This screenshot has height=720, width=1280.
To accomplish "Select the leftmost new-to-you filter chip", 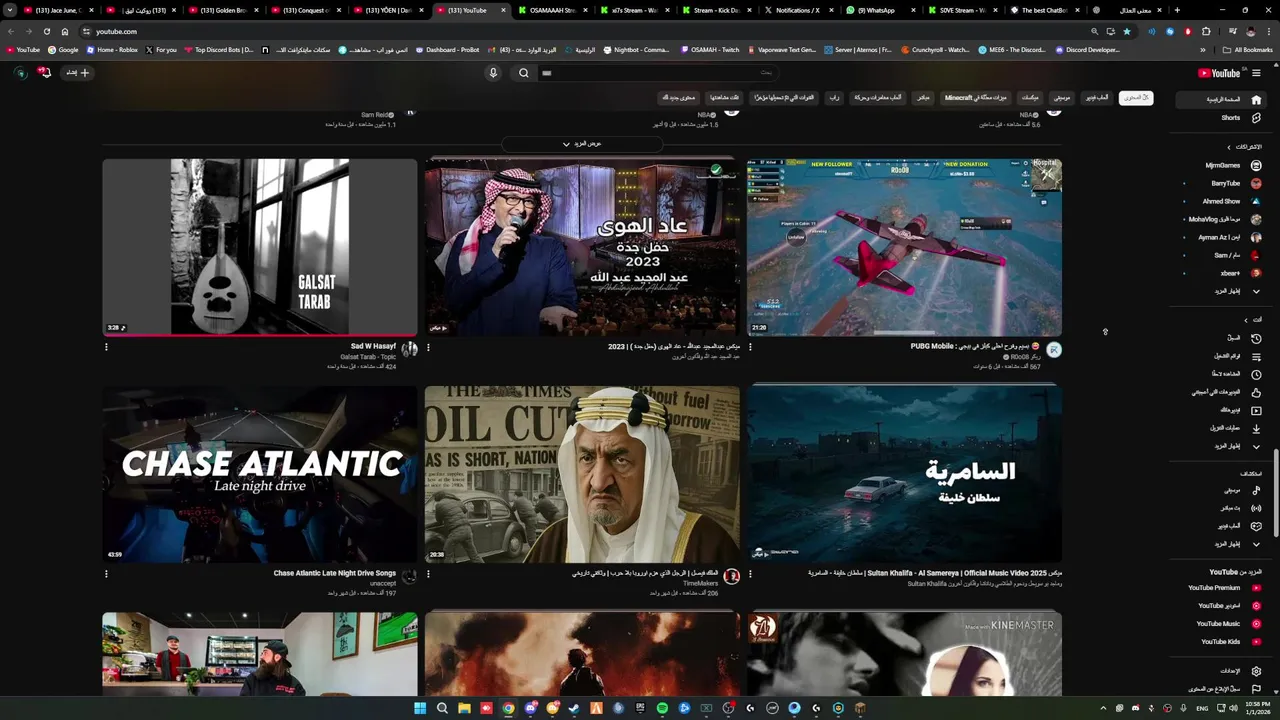I will 678,98.
